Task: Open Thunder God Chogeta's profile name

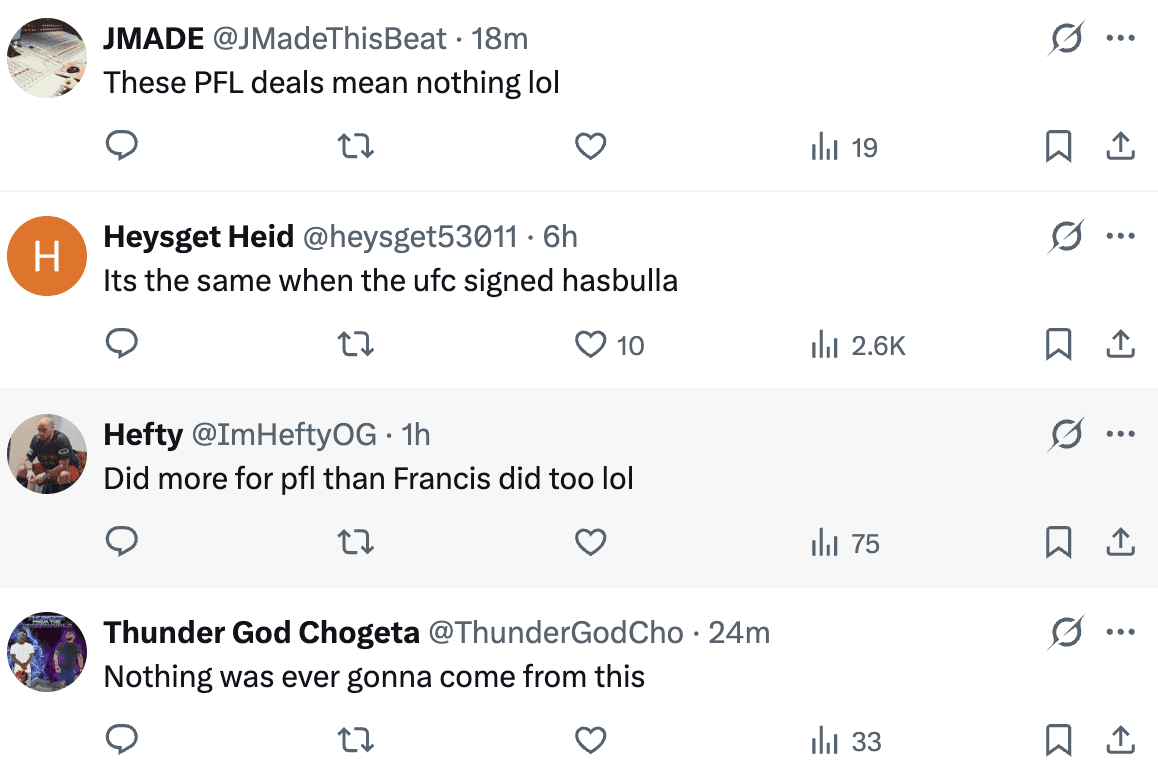Action: 261,633
